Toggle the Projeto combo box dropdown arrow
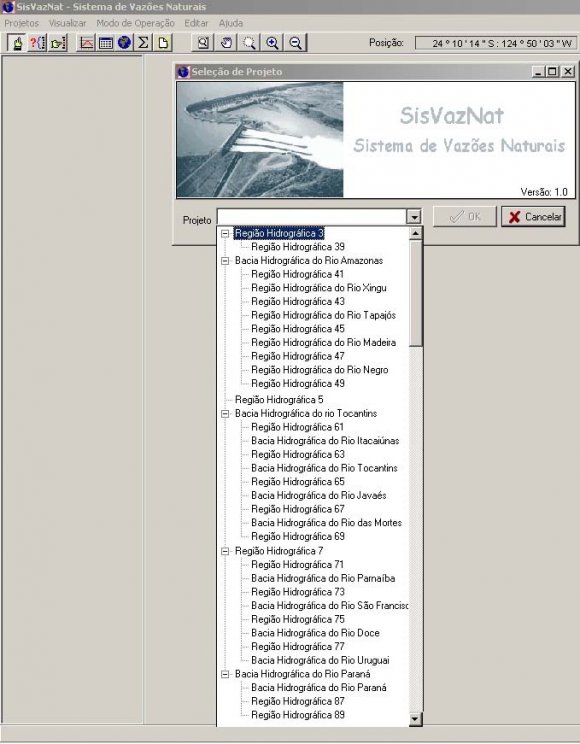The height and width of the screenshot is (744, 580). (414, 217)
